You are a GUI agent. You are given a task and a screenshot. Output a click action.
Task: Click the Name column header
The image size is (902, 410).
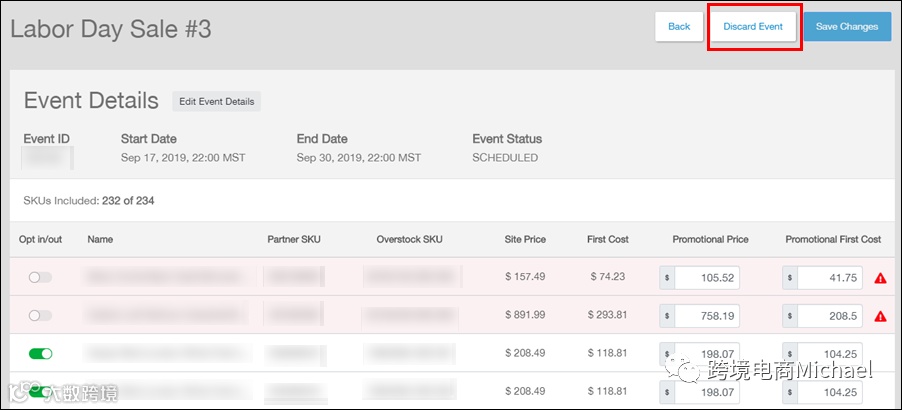pyautogui.click(x=101, y=240)
